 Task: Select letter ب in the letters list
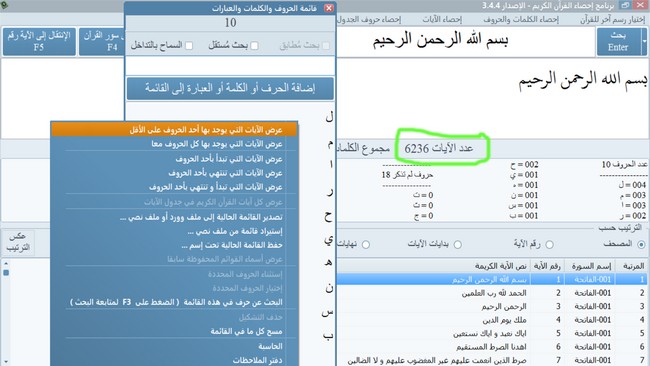coord(328,335)
